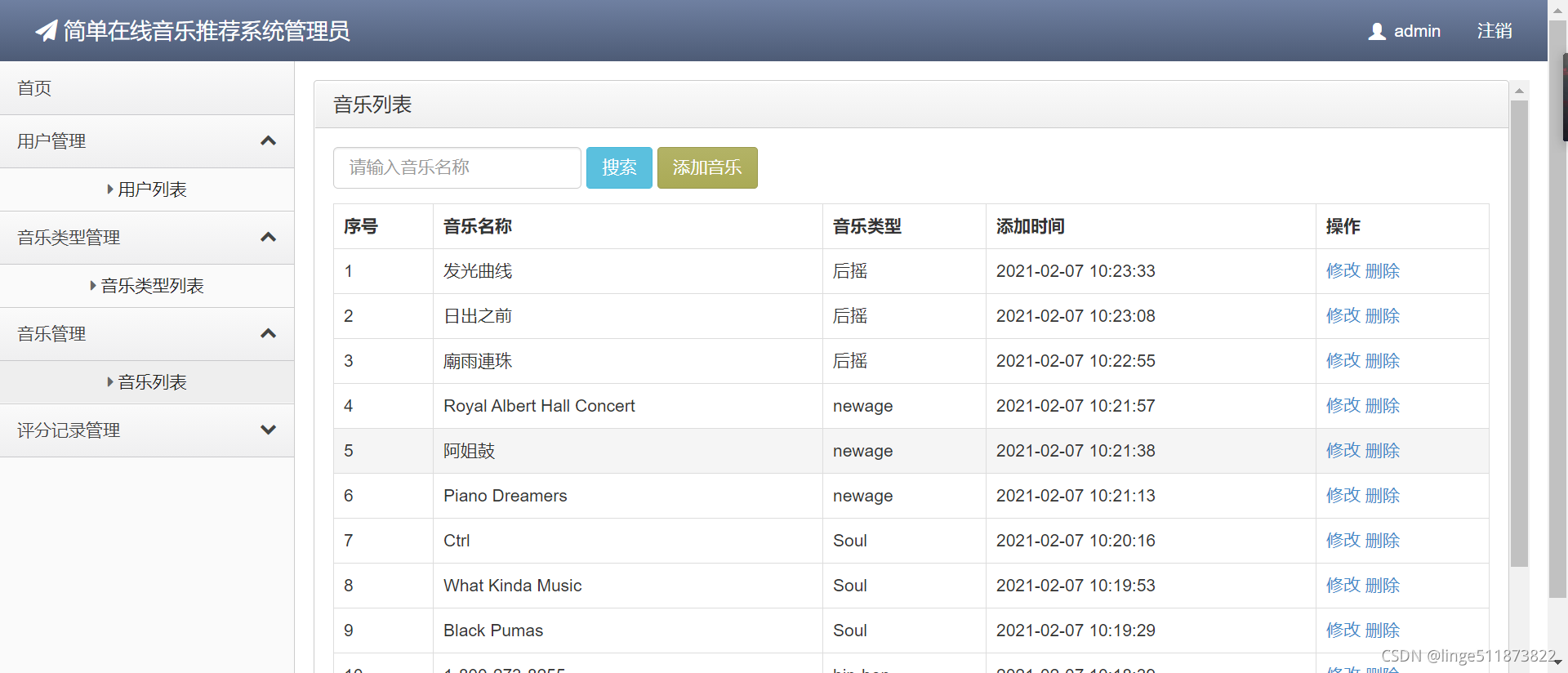Click the 注销 logout link
The height and width of the screenshot is (673, 1568).
point(1494,31)
